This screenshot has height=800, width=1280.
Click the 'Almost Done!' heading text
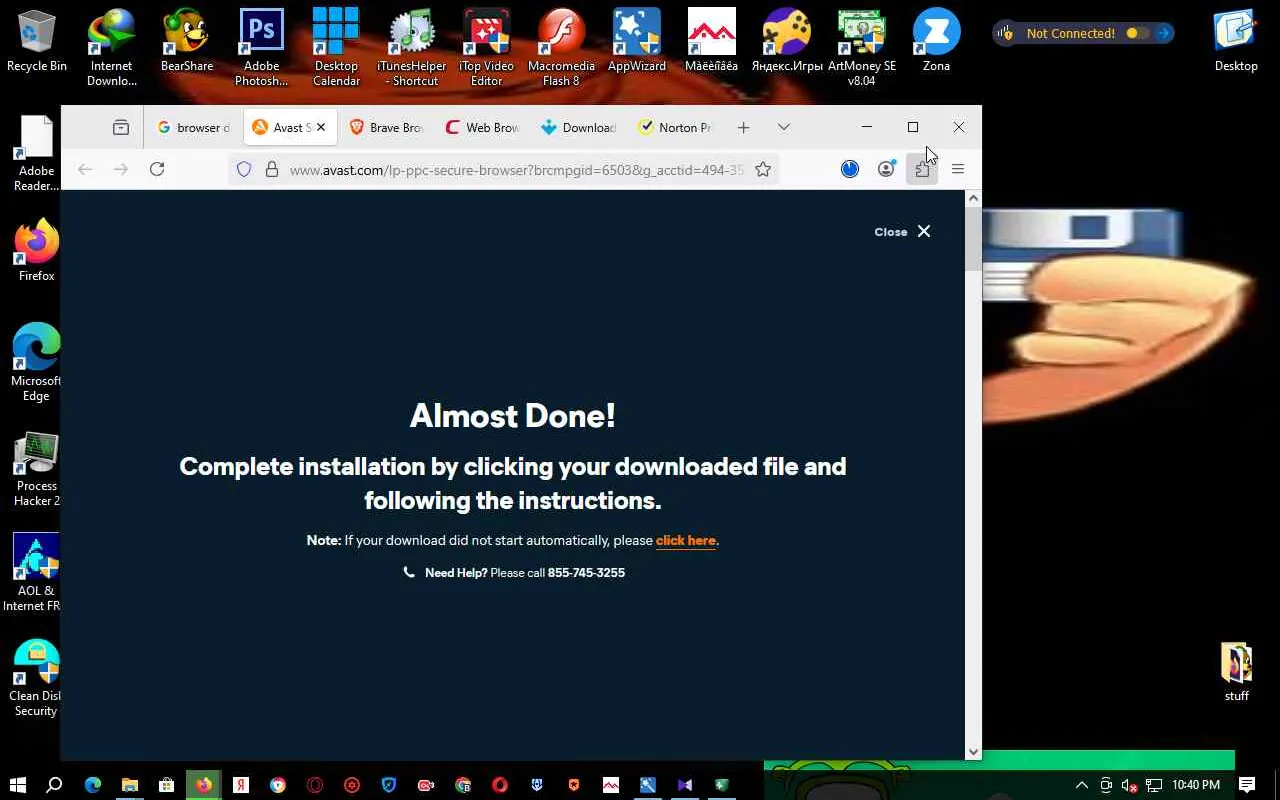[x=512, y=416]
